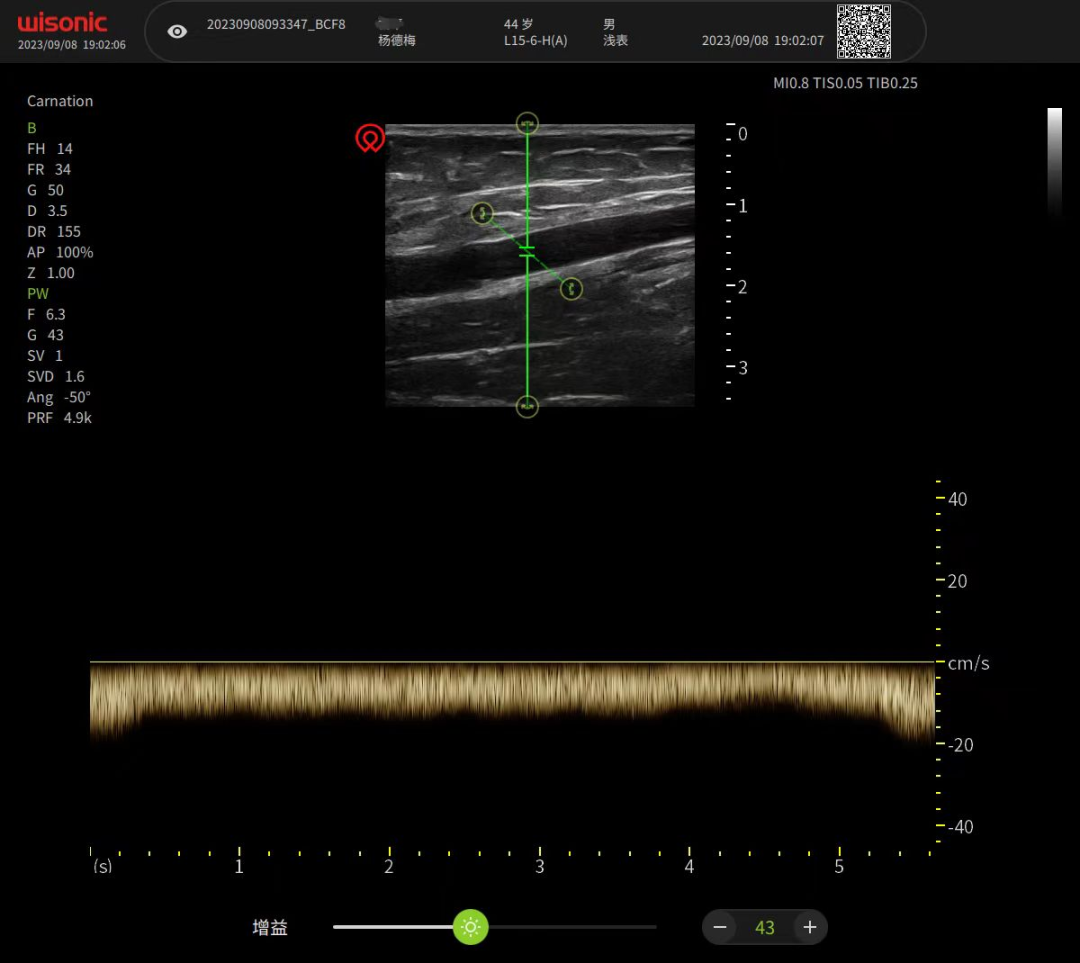Select the B mode label

click(x=32, y=128)
